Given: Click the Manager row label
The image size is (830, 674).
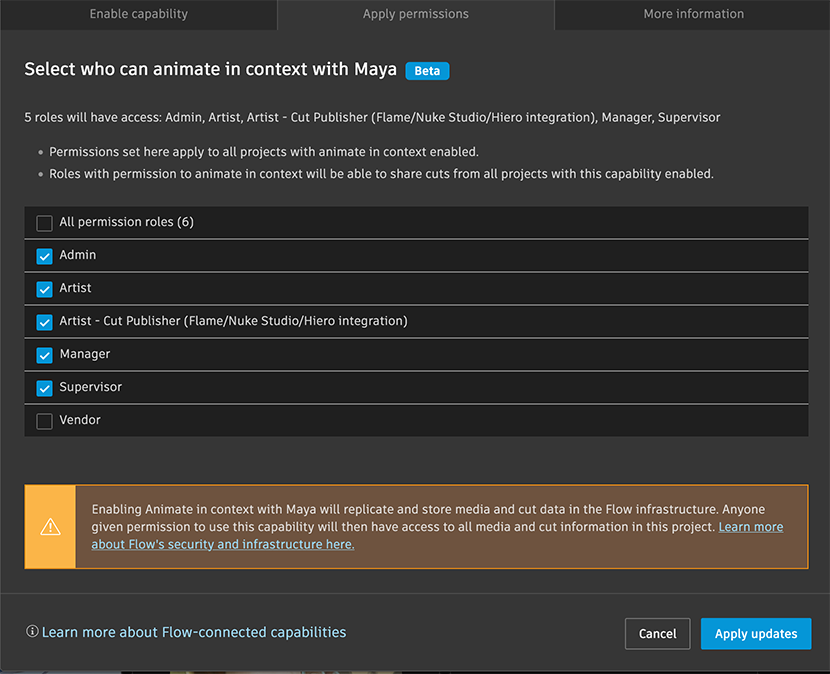Looking at the screenshot, I should tap(85, 354).
